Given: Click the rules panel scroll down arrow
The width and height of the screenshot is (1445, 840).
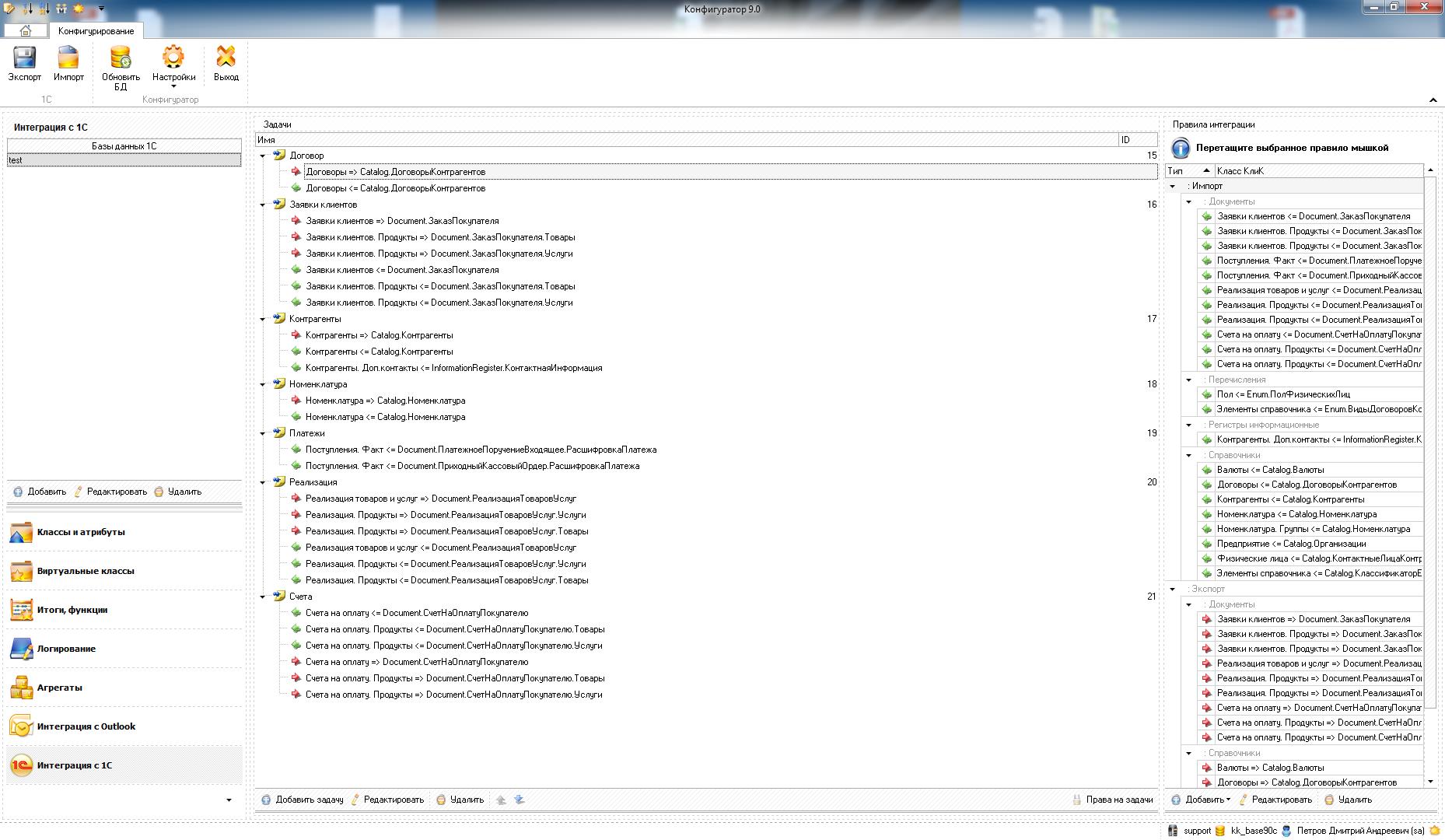Looking at the screenshot, I should (x=1430, y=781).
